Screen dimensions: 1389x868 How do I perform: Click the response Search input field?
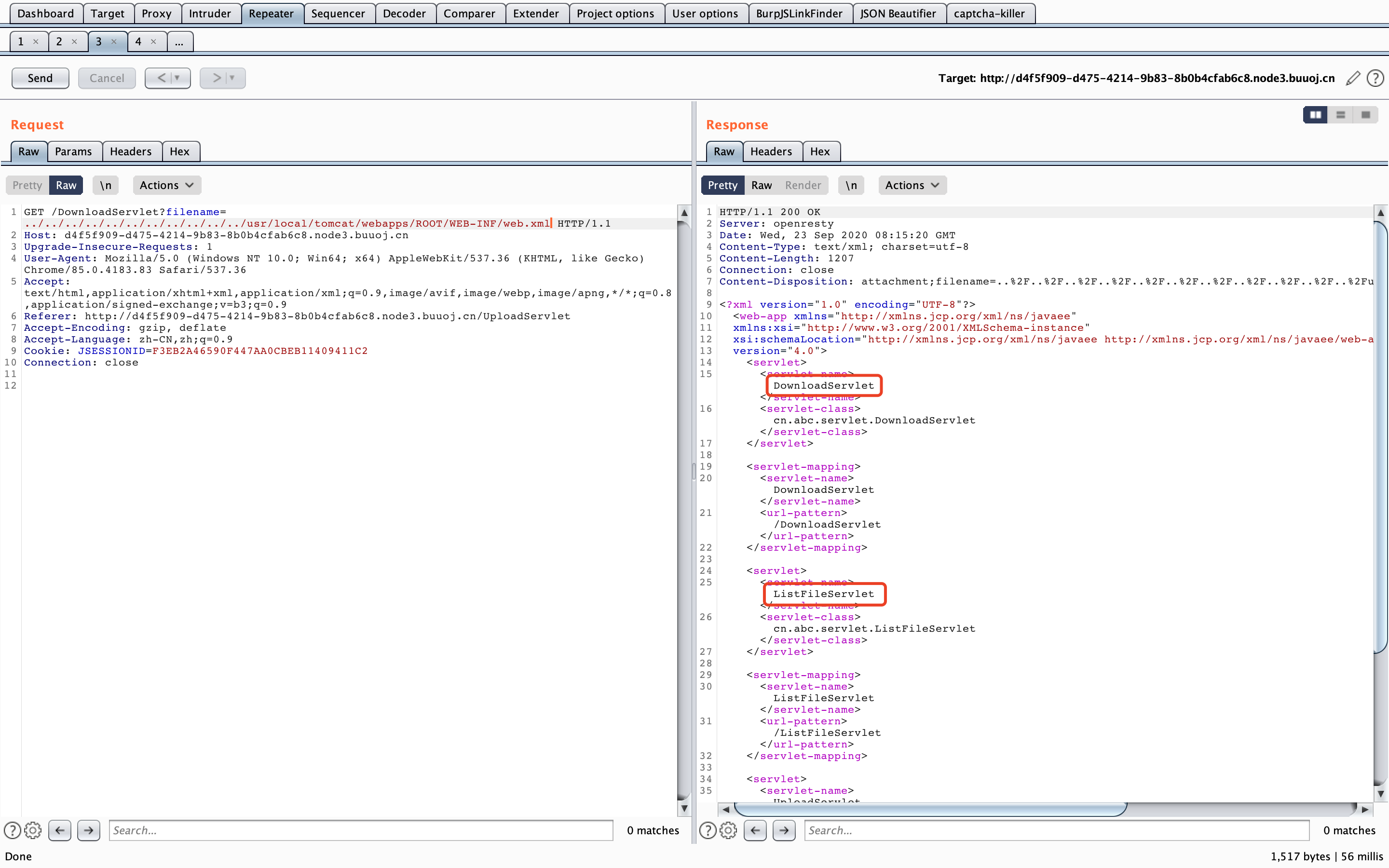pos(1056,830)
